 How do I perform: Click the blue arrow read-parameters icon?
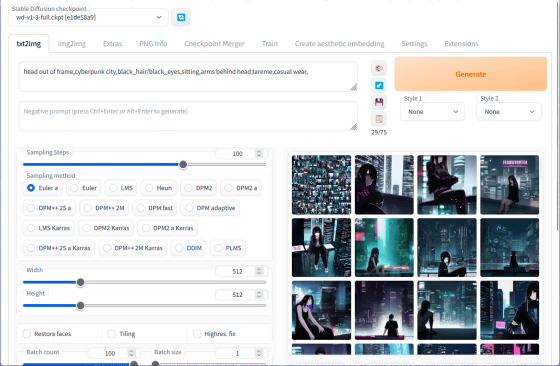379,85
